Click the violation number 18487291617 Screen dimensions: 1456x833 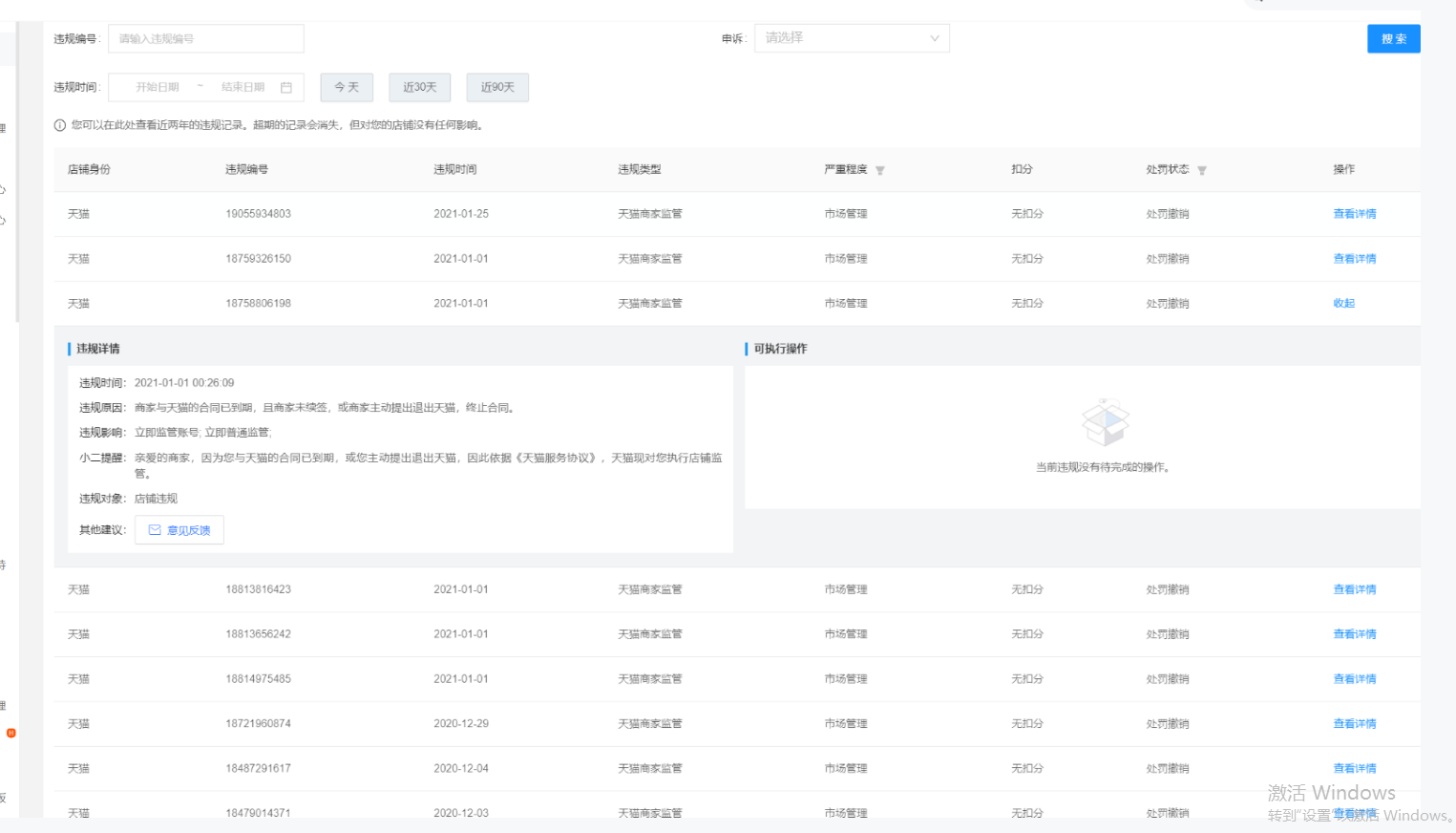point(259,769)
